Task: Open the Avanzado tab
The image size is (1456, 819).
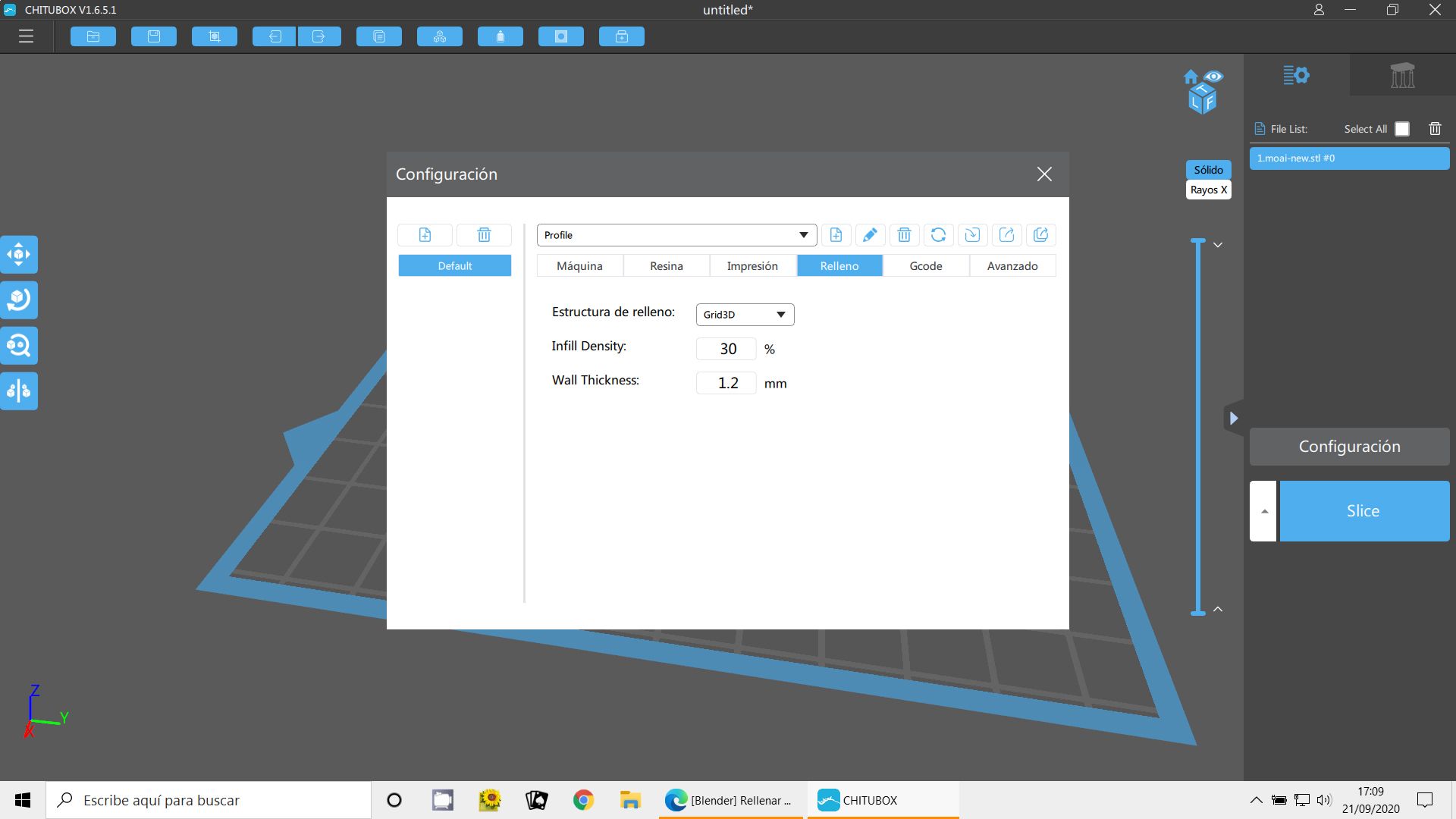Action: coord(1012,266)
